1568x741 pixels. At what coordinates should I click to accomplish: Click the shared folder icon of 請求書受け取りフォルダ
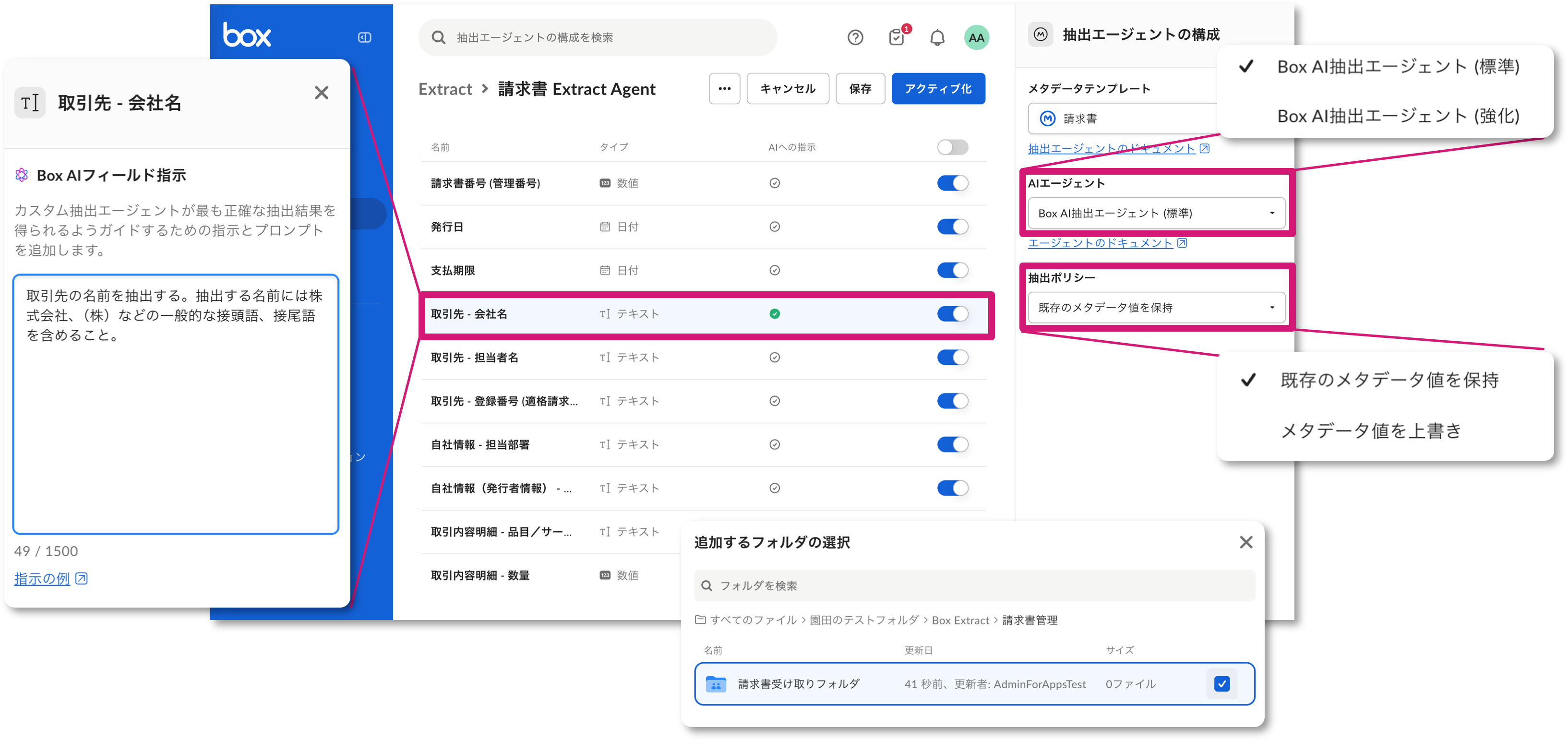(x=716, y=684)
